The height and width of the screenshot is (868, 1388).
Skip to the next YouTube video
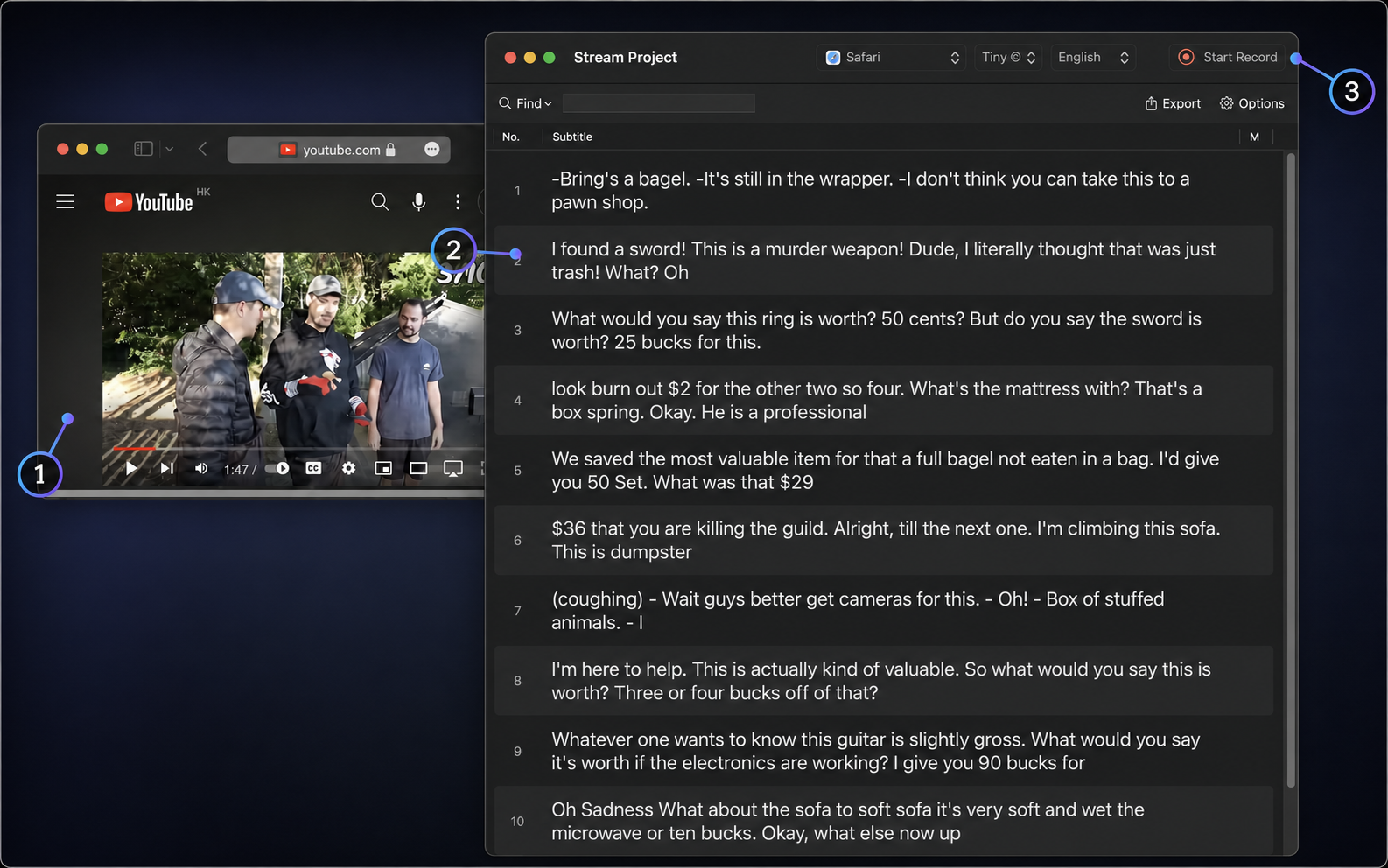pyautogui.click(x=166, y=468)
